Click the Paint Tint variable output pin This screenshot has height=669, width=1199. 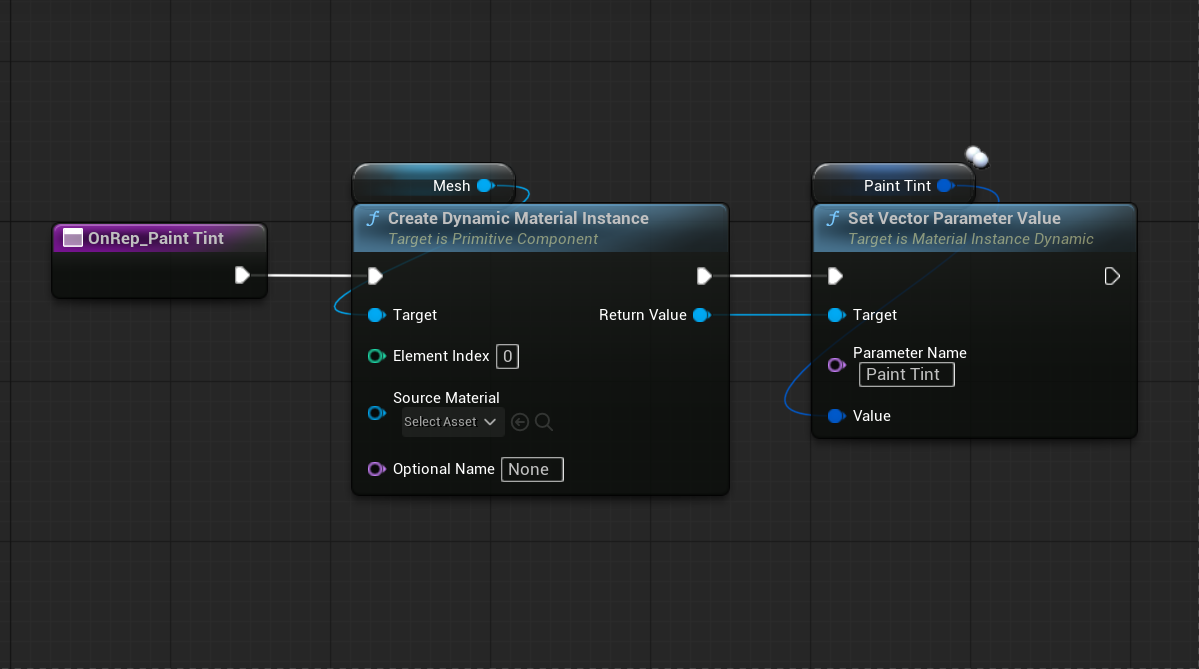coord(944,186)
